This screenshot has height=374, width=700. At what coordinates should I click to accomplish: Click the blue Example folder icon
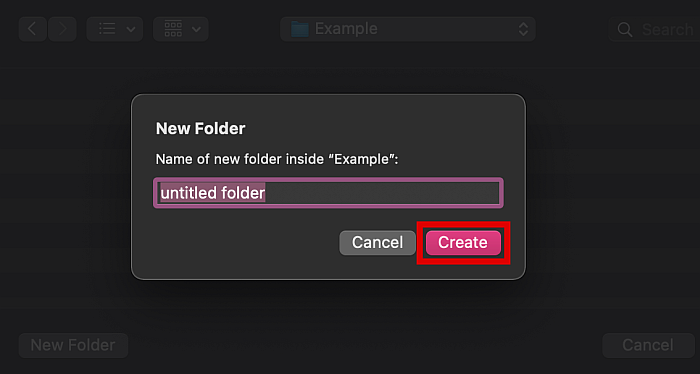[300, 29]
